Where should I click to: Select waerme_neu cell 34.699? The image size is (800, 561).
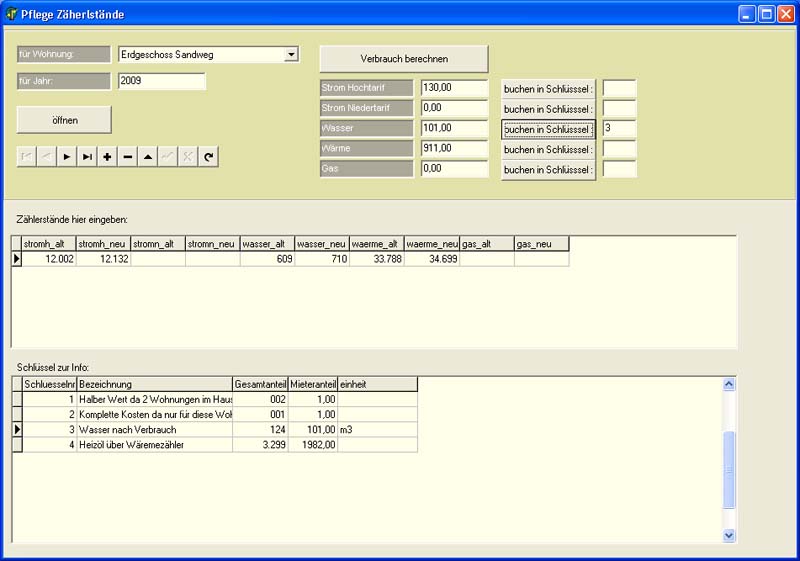click(432, 259)
